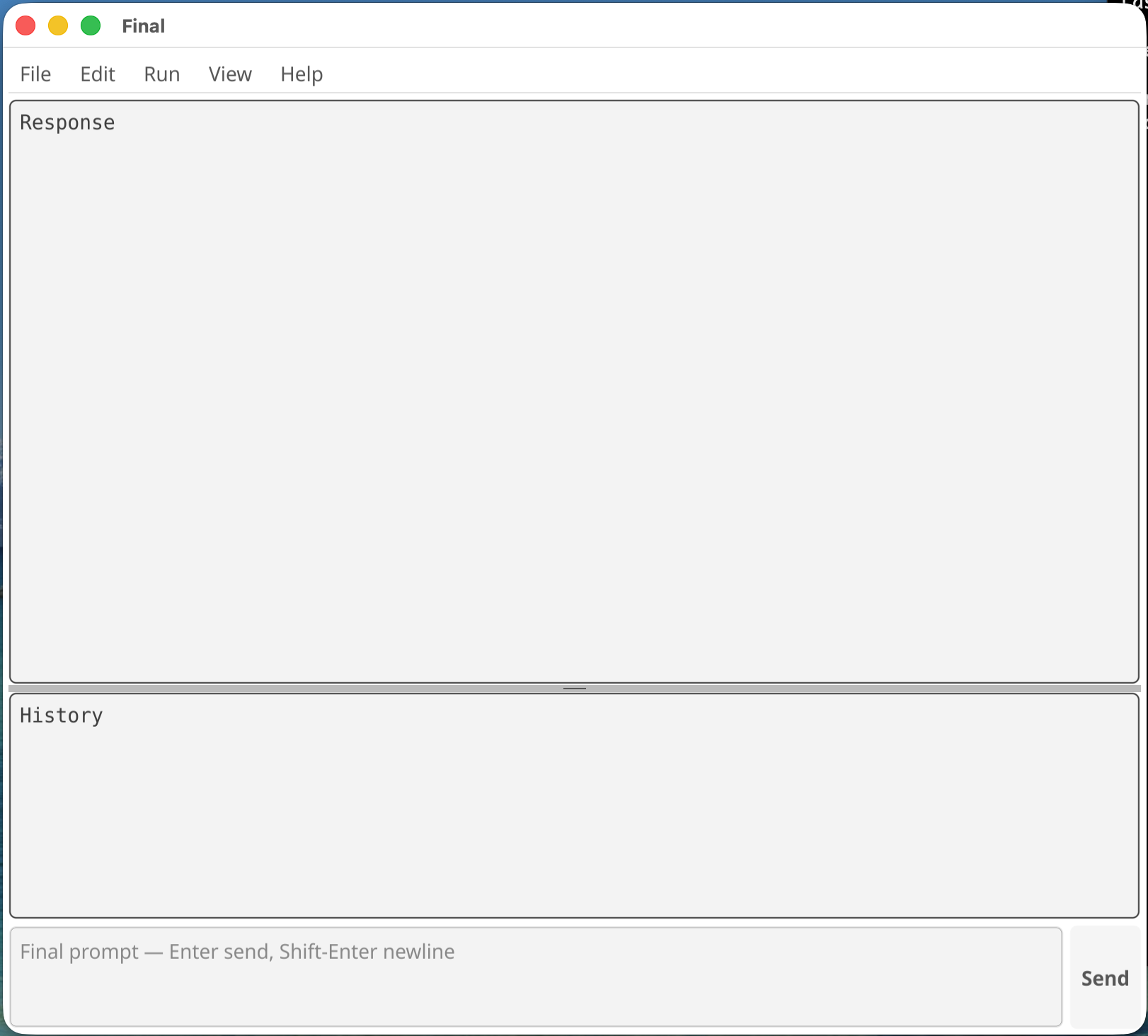The width and height of the screenshot is (1148, 1036).
Task: Open the View menu
Action: pyautogui.click(x=230, y=74)
